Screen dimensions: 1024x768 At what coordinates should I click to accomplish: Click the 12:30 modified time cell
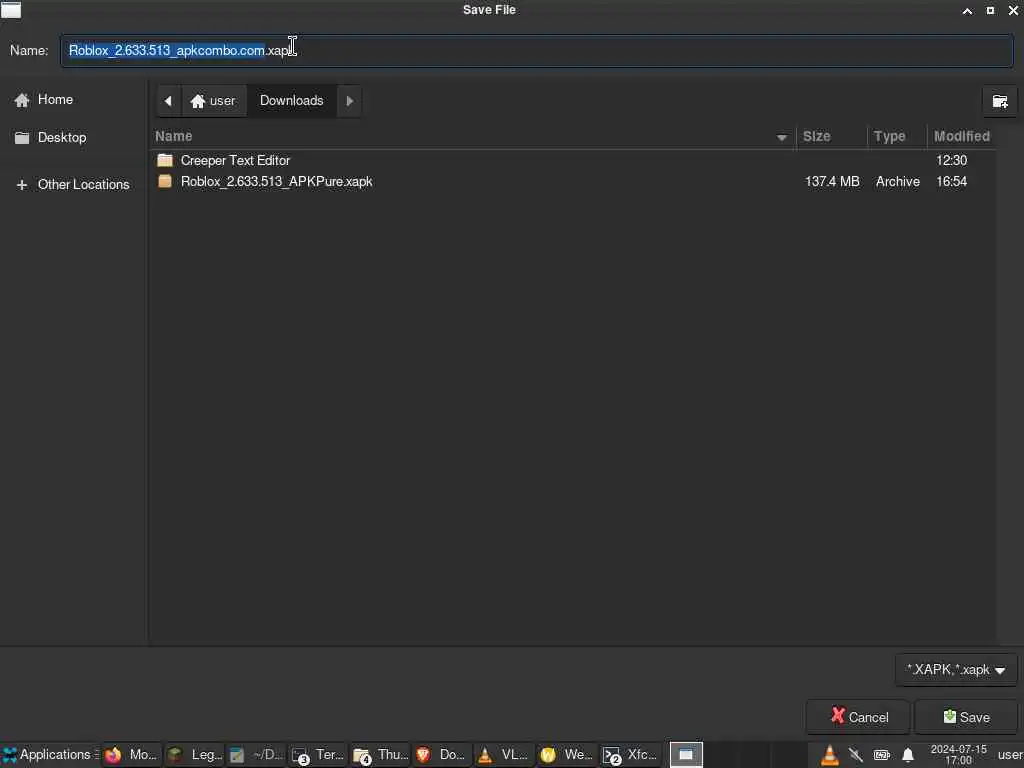(952, 160)
